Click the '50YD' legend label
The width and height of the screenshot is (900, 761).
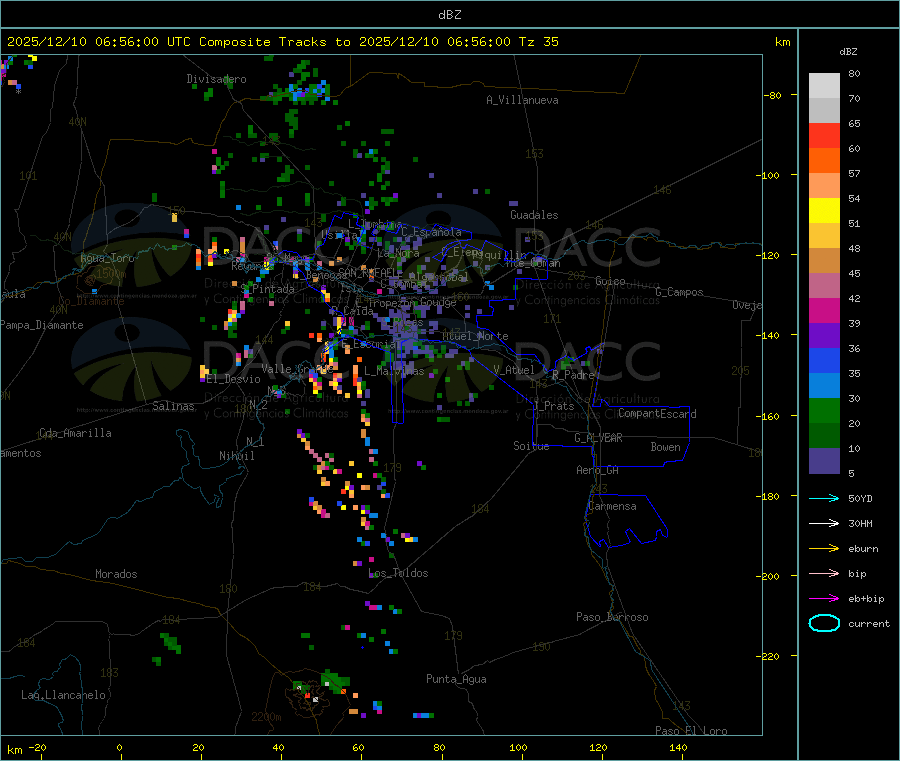click(860, 498)
